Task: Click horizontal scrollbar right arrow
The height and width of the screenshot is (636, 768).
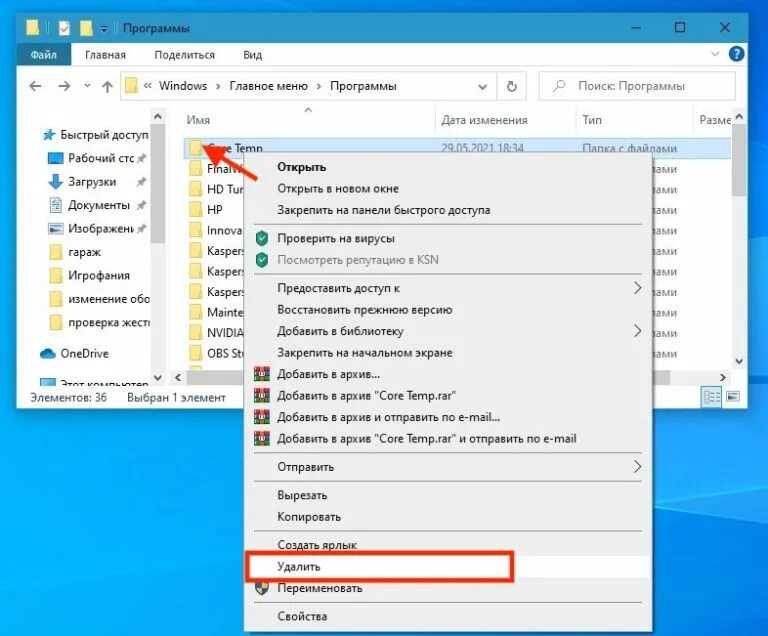Action: [x=722, y=377]
